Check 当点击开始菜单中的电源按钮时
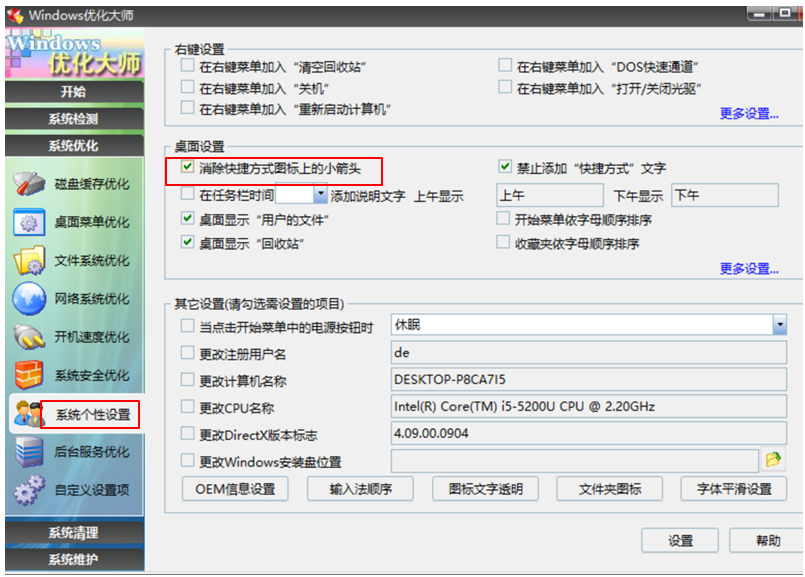Viewport: 805px width, 577px height. [187, 326]
